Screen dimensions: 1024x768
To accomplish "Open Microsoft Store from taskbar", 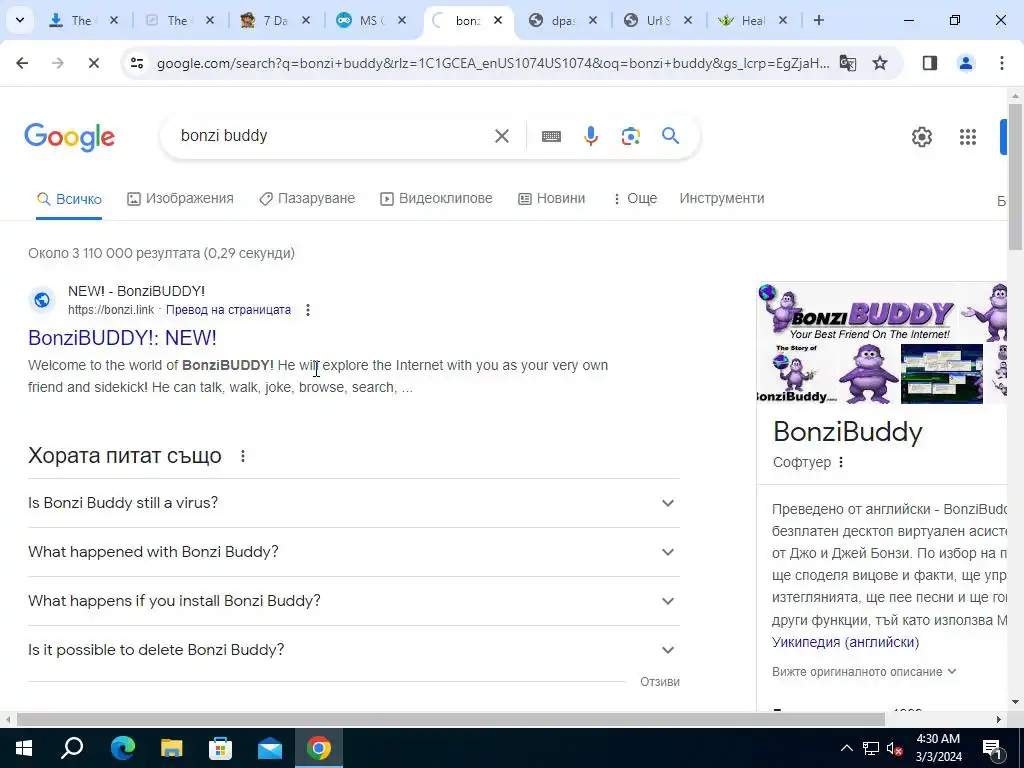I will [220, 748].
